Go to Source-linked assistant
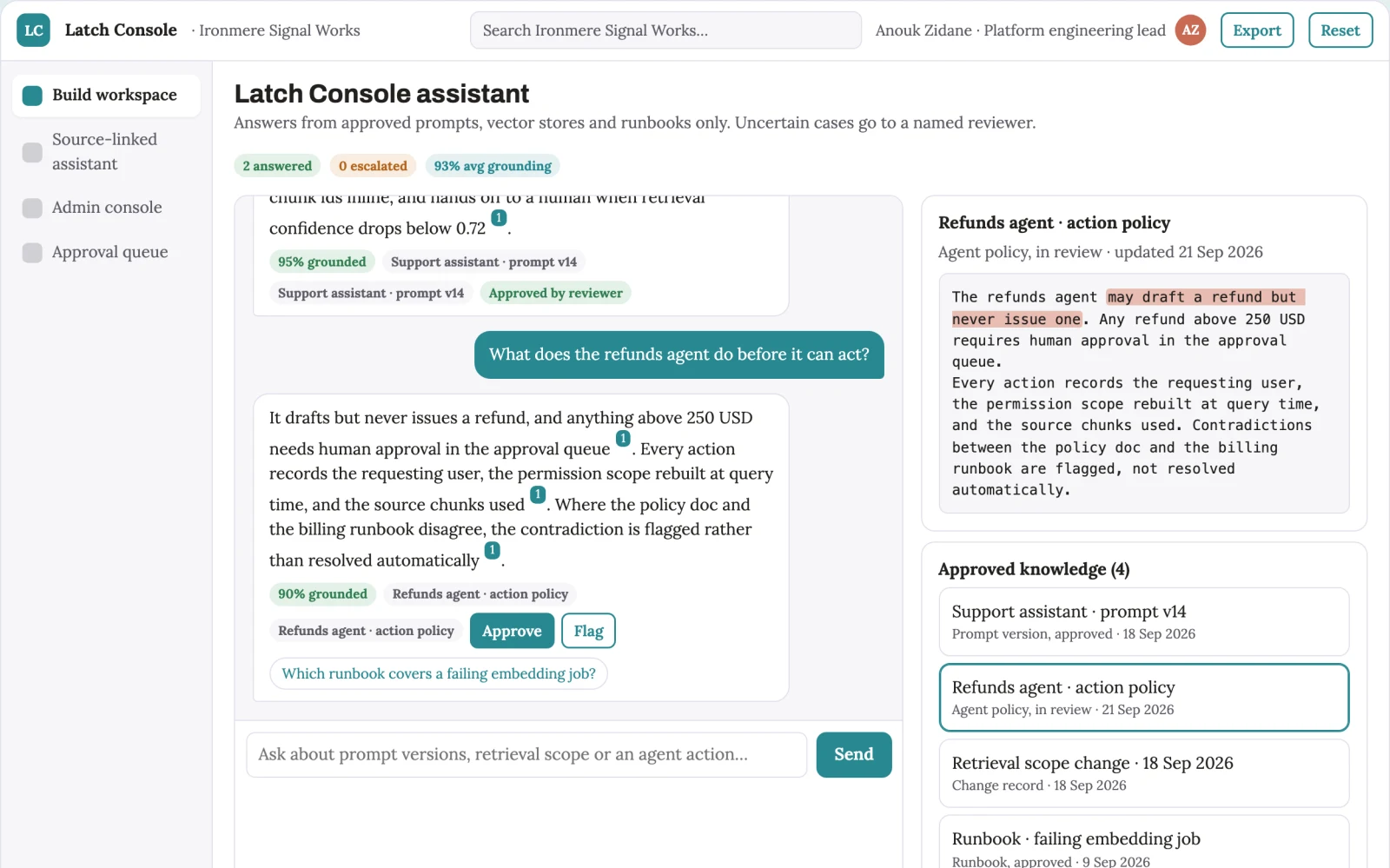 click(x=106, y=152)
